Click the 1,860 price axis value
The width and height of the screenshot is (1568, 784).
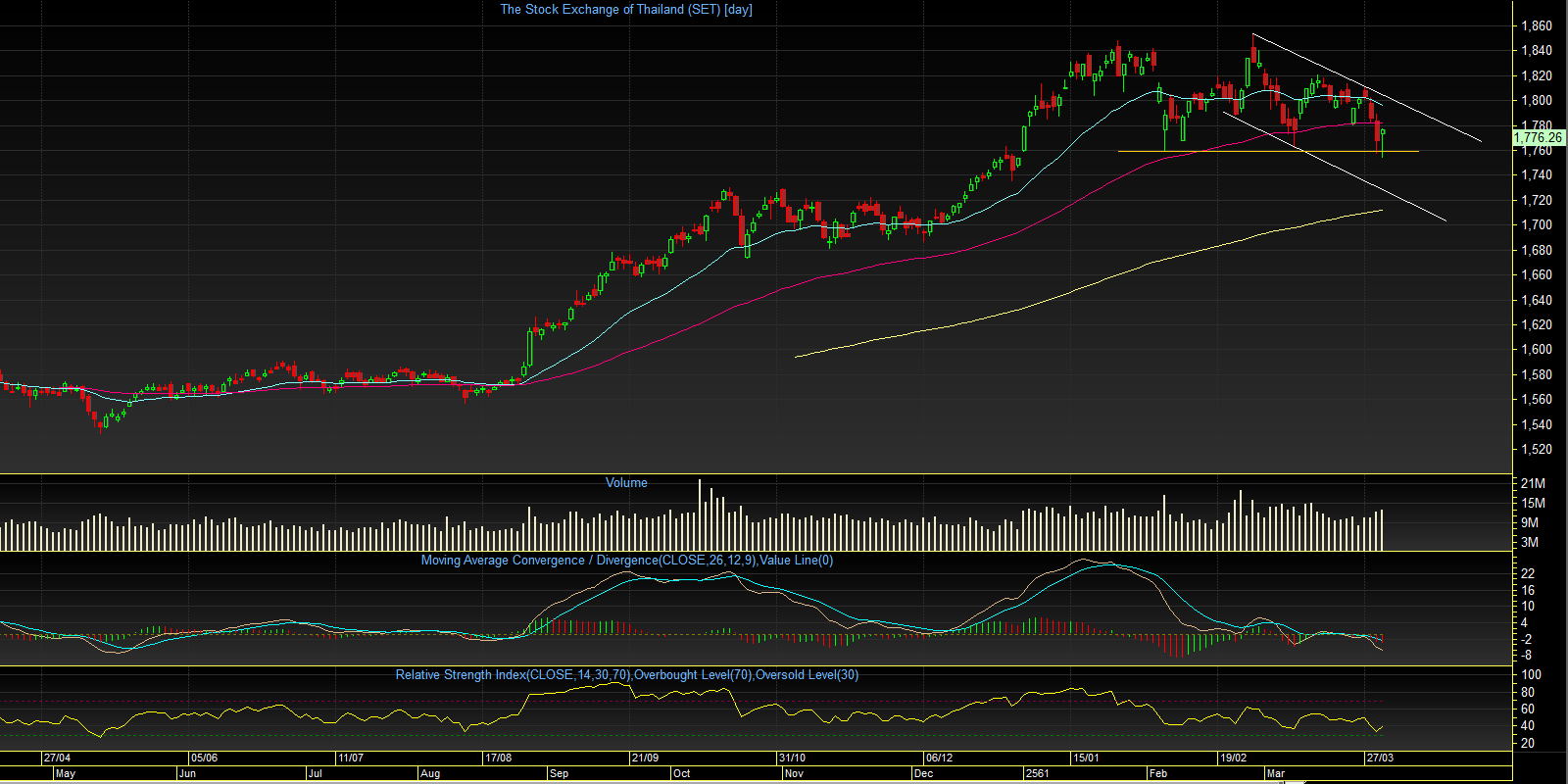pos(1536,25)
